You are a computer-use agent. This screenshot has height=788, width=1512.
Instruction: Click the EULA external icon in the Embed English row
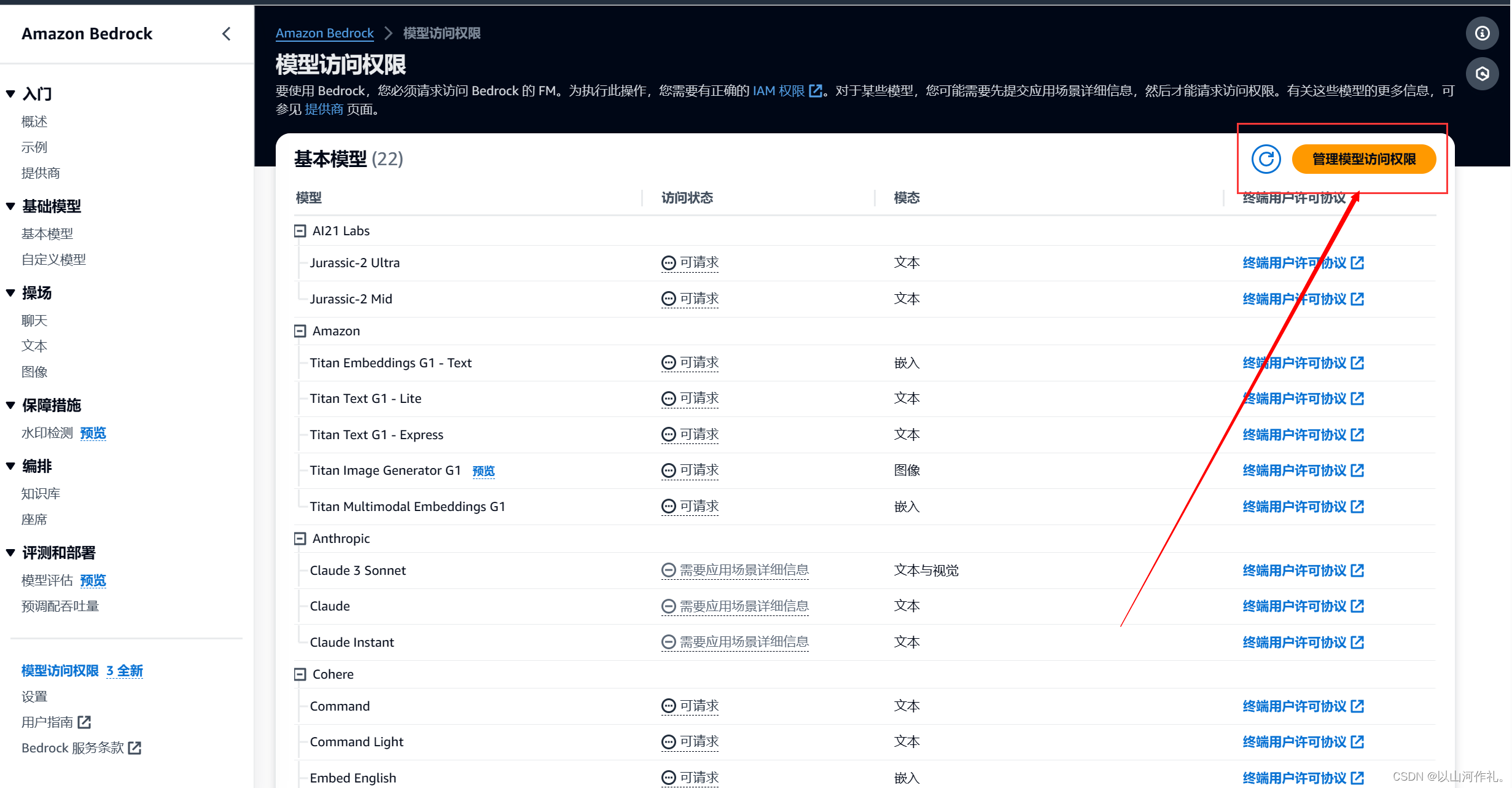coord(1357,778)
